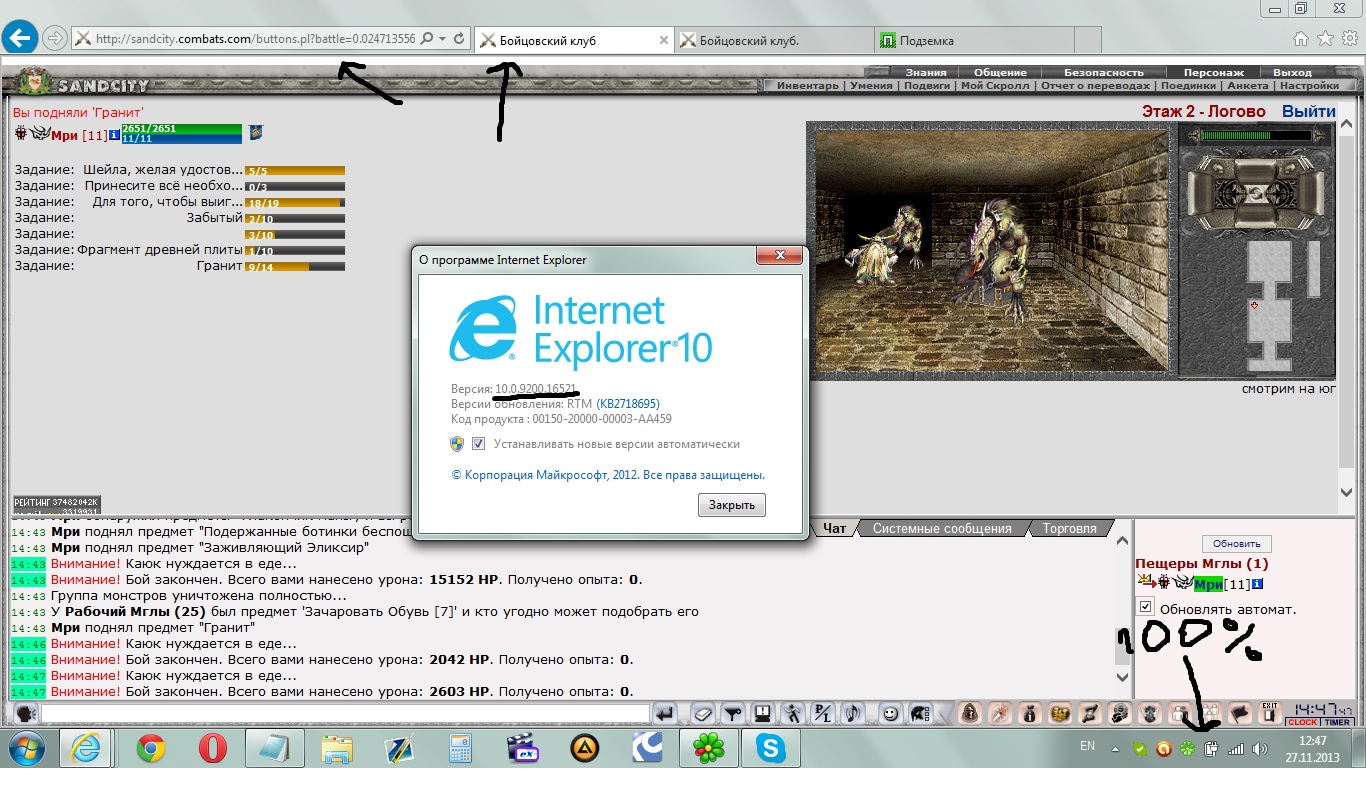This screenshot has height=800, width=1366.
Task: Open 'Мой Скролл' in the submenu bar
Action: pyautogui.click(x=994, y=86)
